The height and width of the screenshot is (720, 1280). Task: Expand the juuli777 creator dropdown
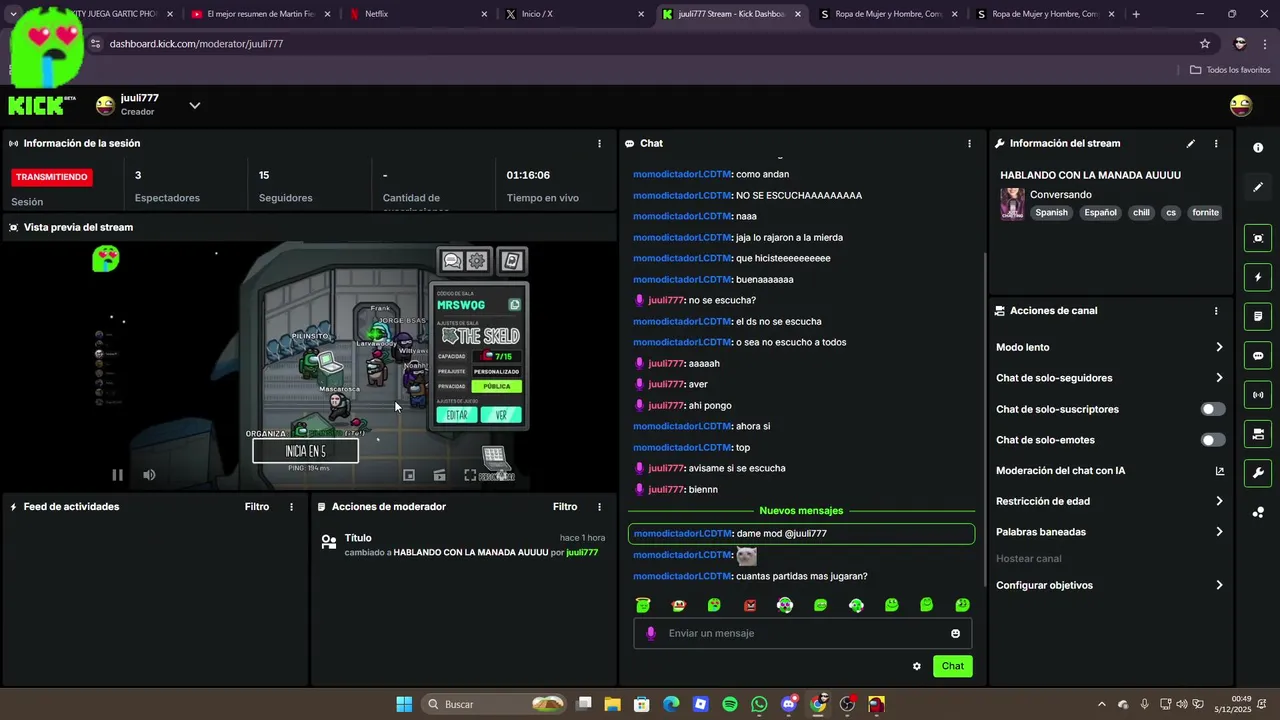point(195,105)
